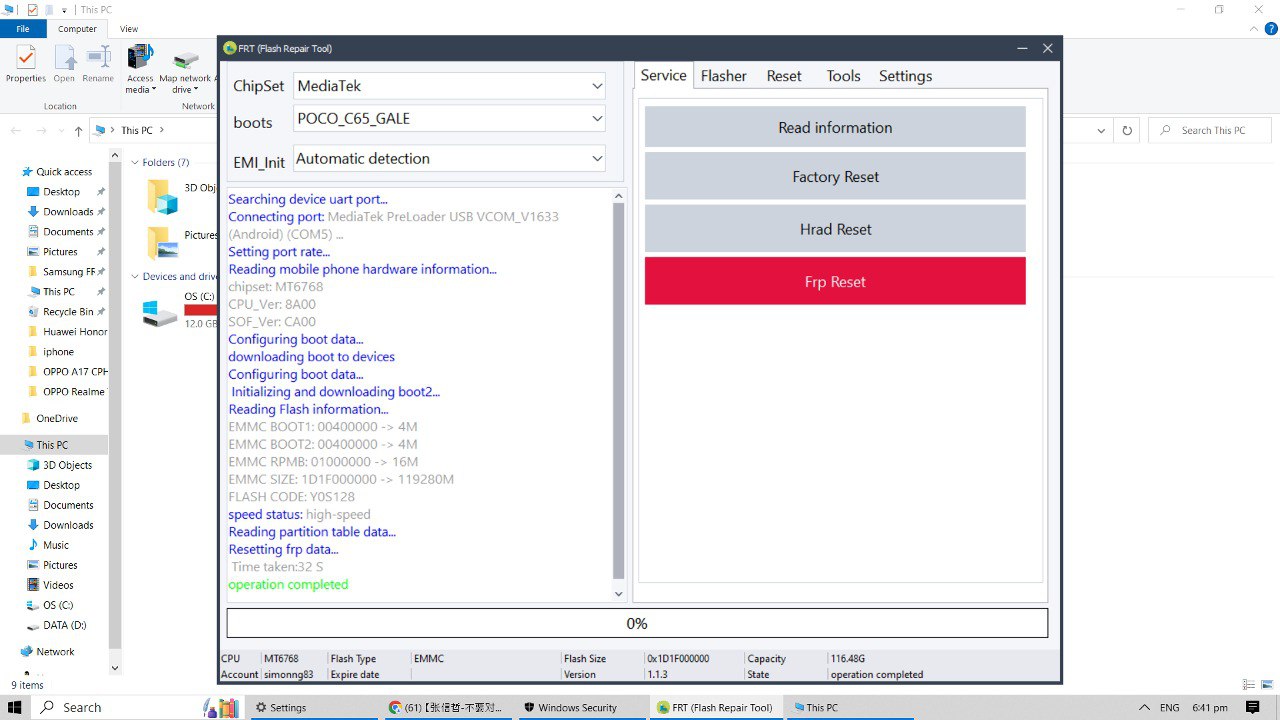Screen dimensions: 1280x720
Task: Open the Tools tab
Action: (x=843, y=76)
